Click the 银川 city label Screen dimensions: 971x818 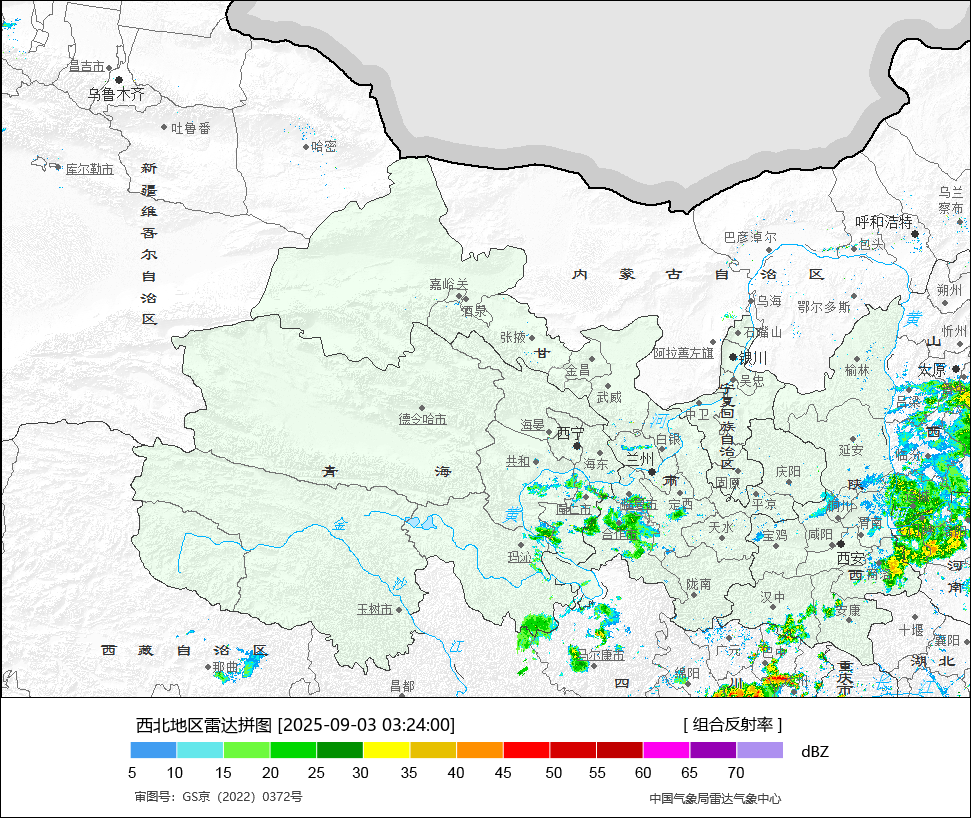tap(754, 358)
